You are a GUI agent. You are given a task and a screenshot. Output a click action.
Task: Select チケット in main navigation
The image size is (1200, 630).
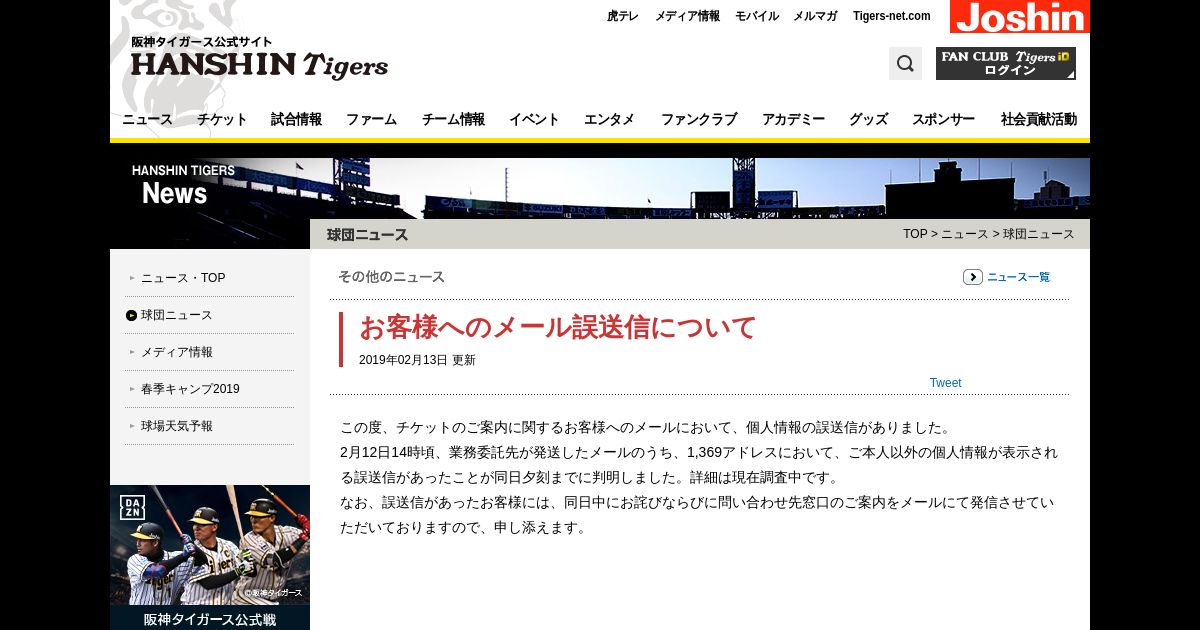pyautogui.click(x=222, y=119)
